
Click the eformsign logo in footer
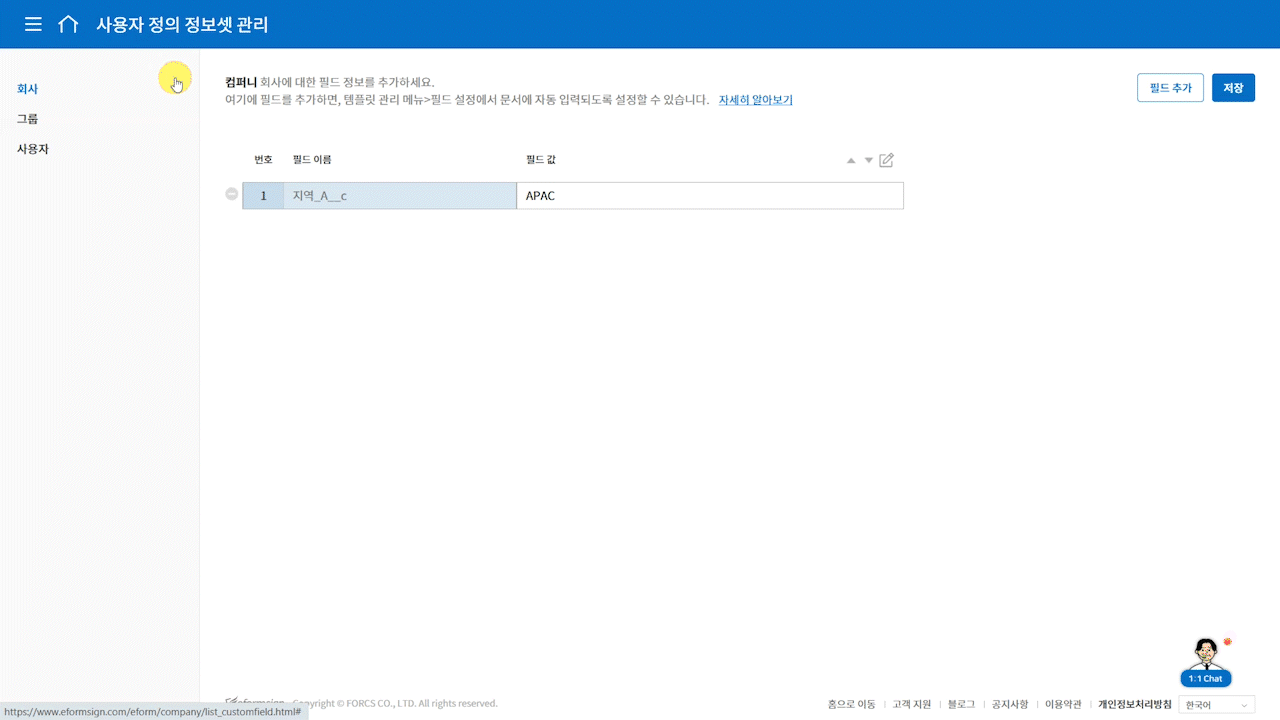[x=257, y=702]
